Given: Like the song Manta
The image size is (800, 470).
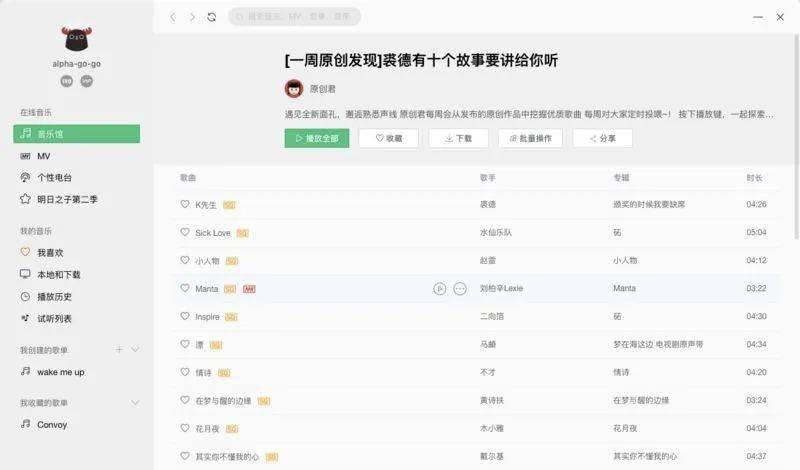Looking at the screenshot, I should click(185, 288).
